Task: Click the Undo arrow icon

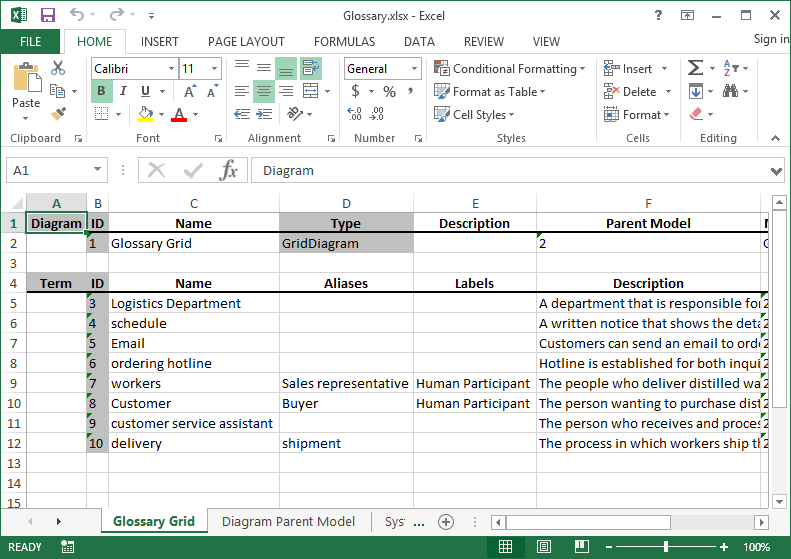Action: tap(77, 15)
